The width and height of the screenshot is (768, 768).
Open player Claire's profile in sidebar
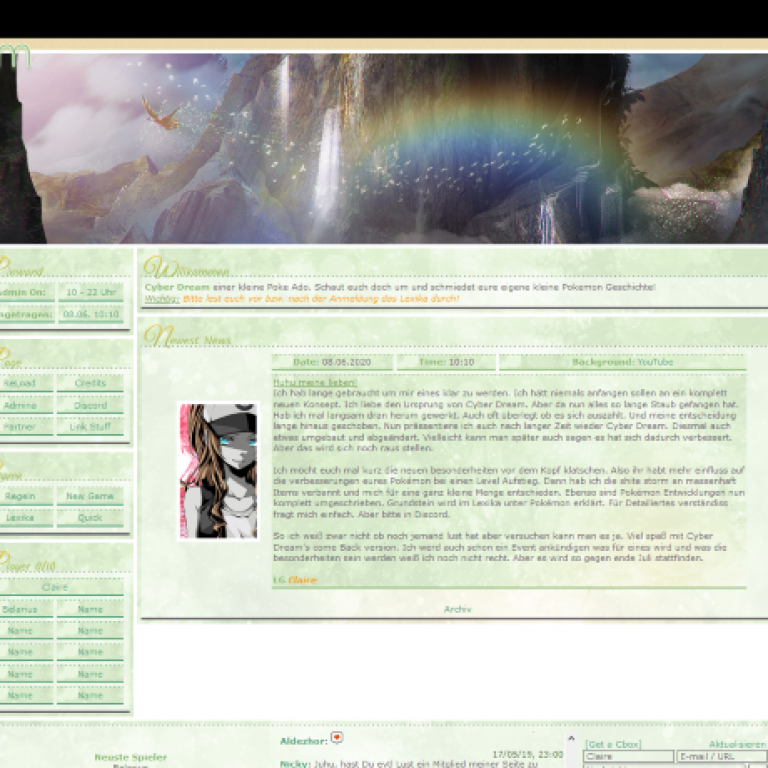tap(55, 588)
